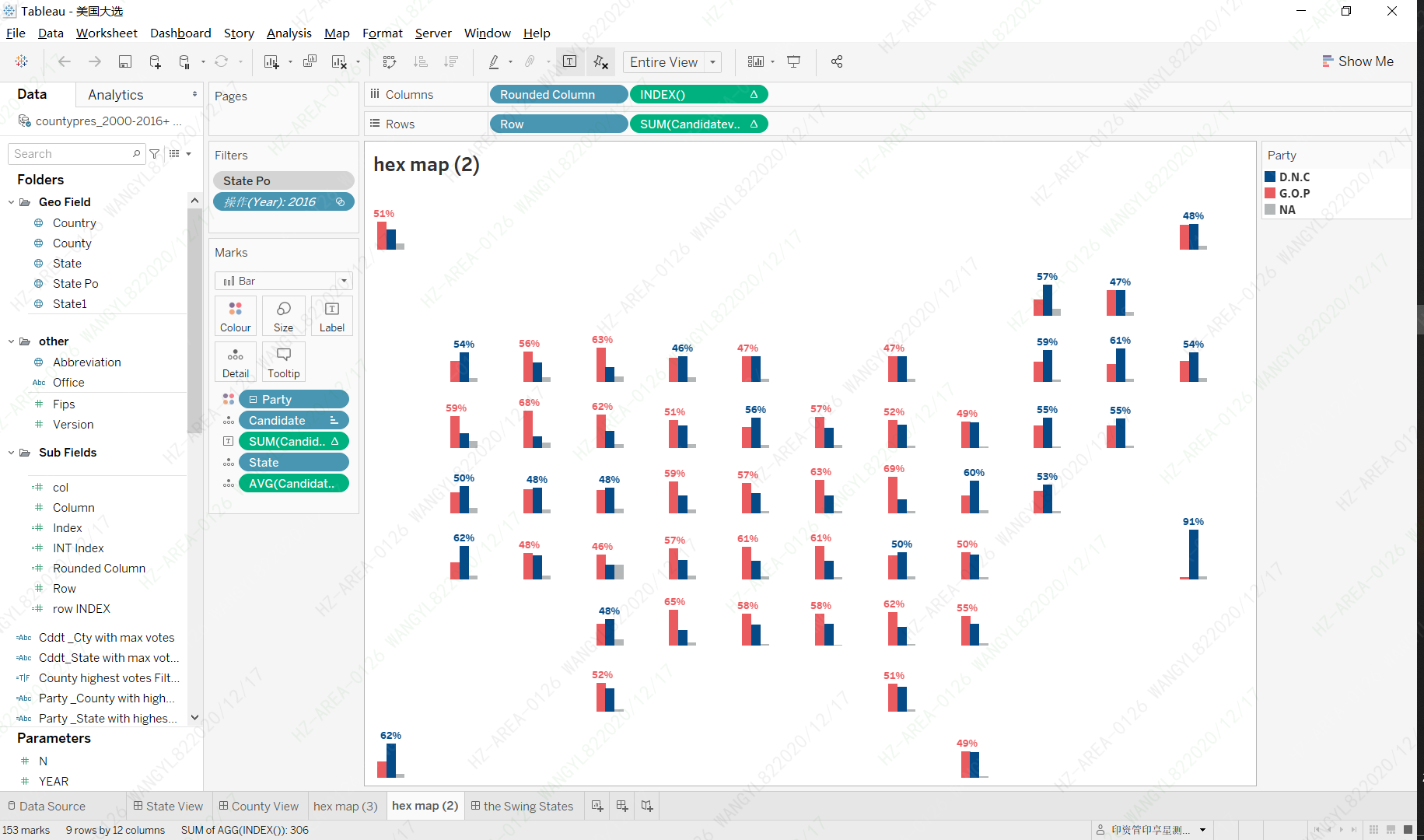Viewport: 1424px width, 840px height.
Task: Toggle the Show Mark Labels button
Action: 569,62
